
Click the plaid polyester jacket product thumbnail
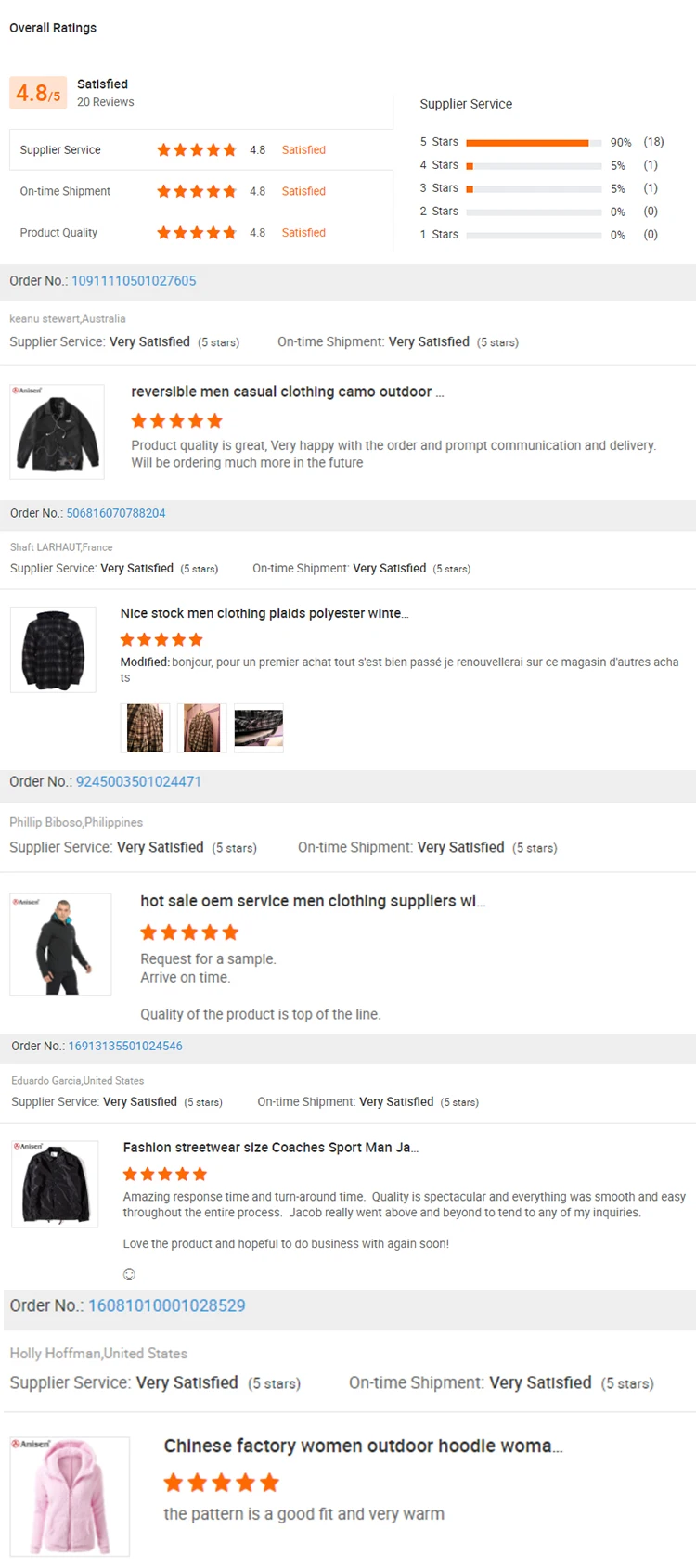tap(53, 649)
